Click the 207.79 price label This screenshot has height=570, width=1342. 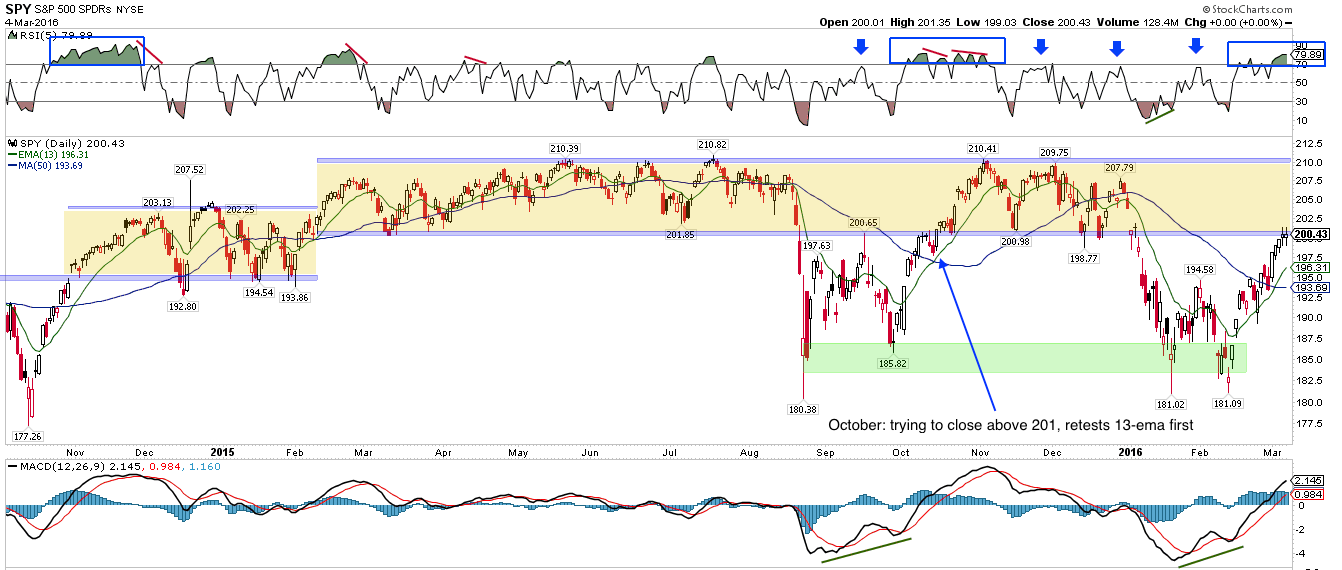tap(1122, 167)
